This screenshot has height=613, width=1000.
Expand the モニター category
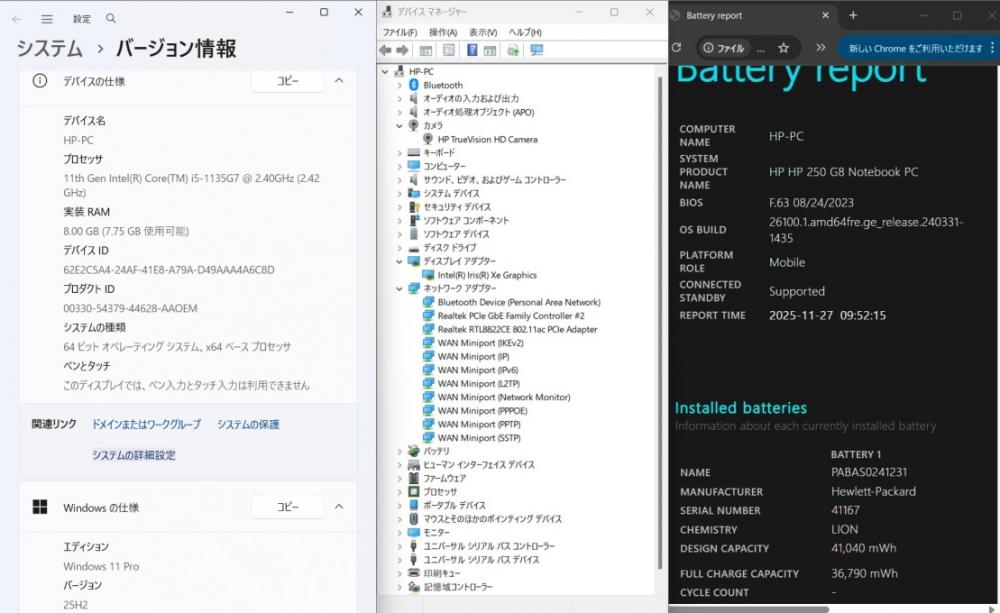[399, 533]
